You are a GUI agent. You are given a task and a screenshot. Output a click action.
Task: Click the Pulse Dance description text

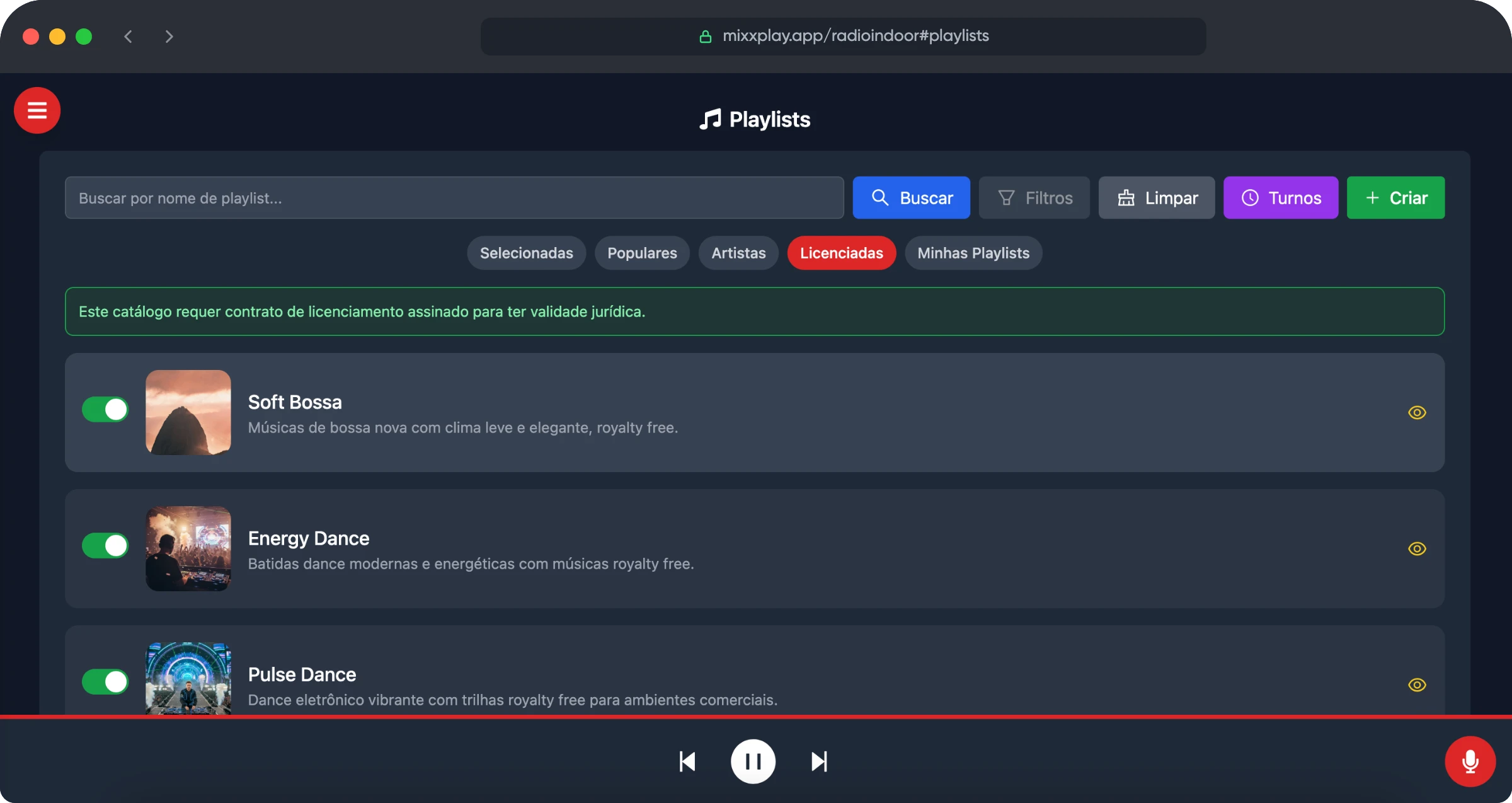point(513,700)
